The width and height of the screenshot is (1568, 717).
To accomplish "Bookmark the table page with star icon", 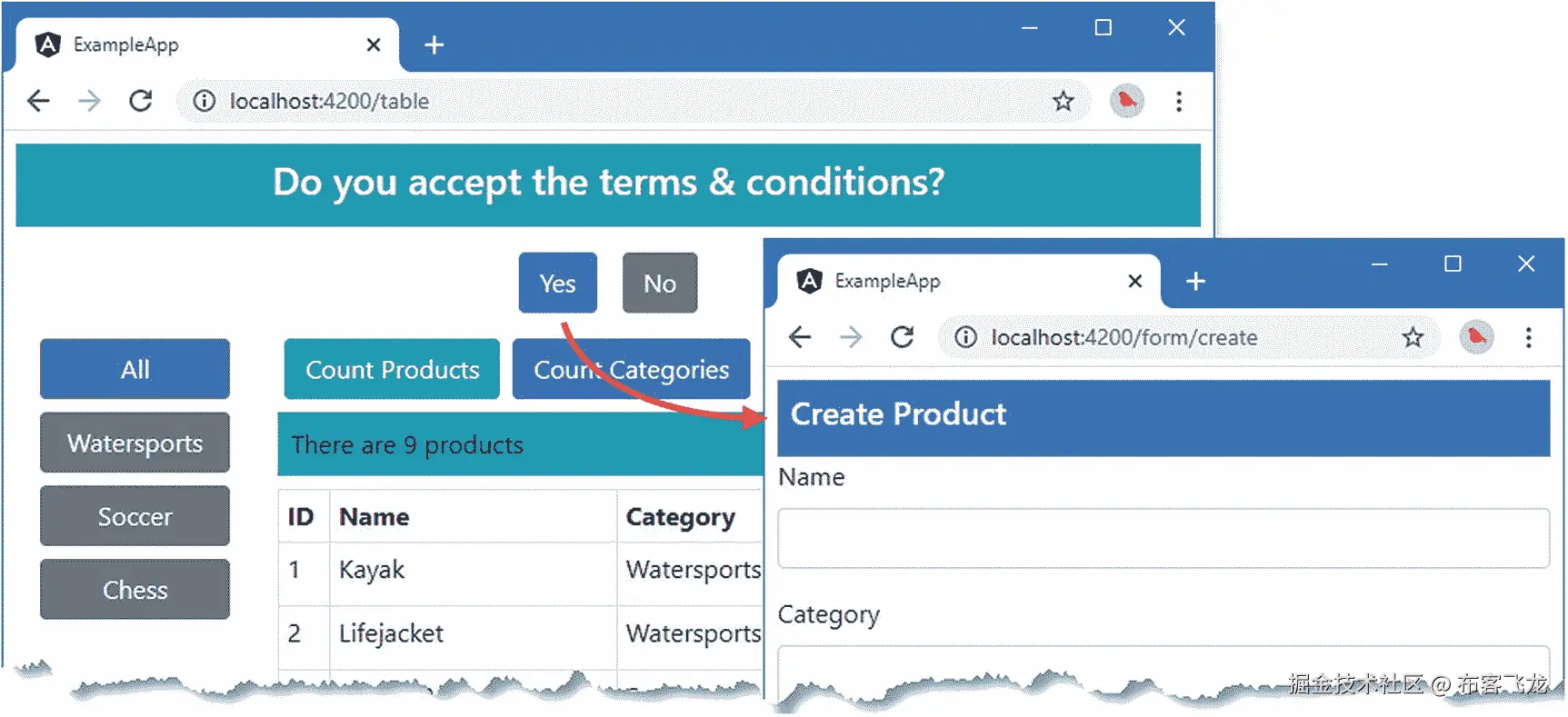I will click(1063, 101).
